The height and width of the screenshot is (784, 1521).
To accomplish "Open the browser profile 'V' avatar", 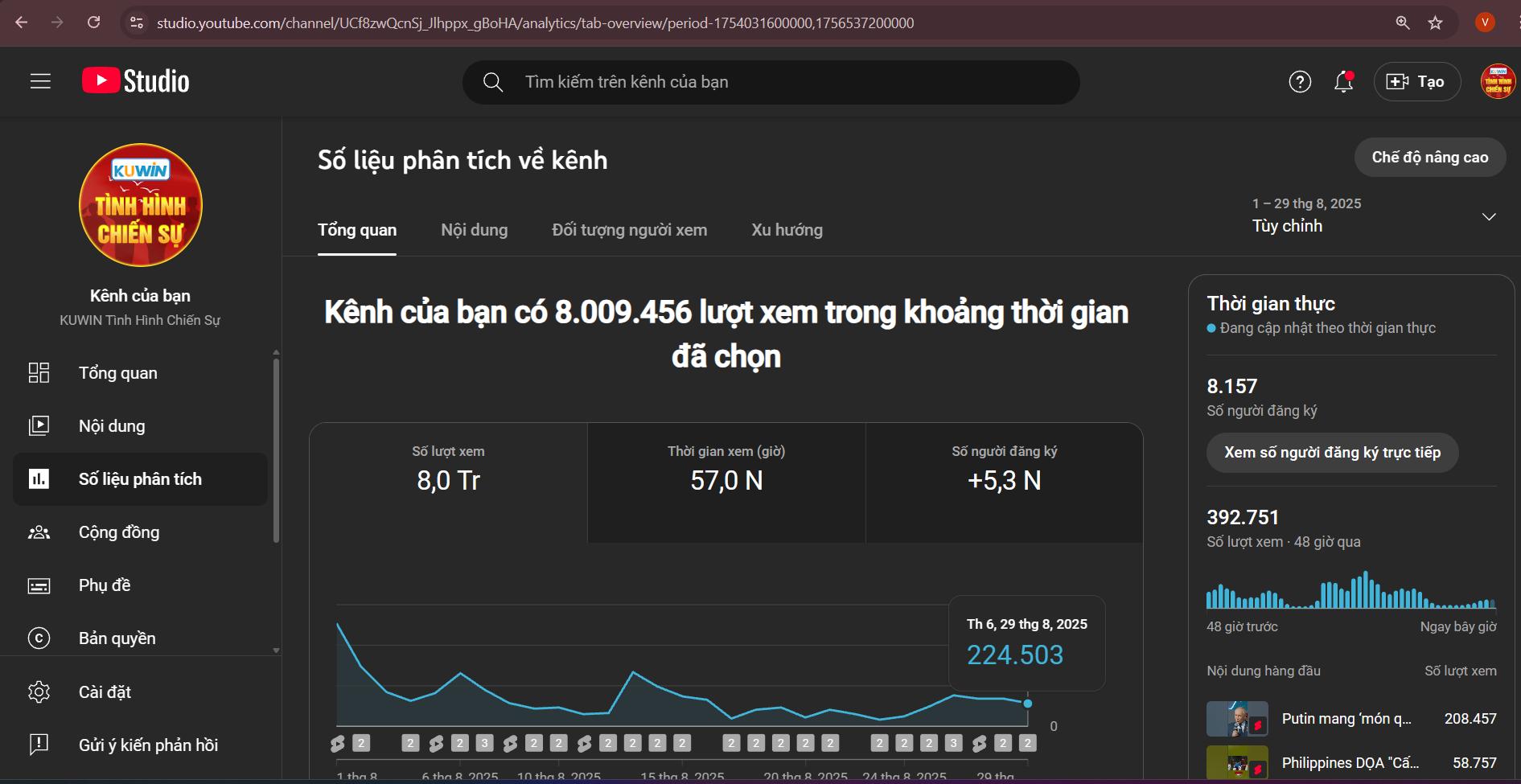I will [x=1485, y=23].
